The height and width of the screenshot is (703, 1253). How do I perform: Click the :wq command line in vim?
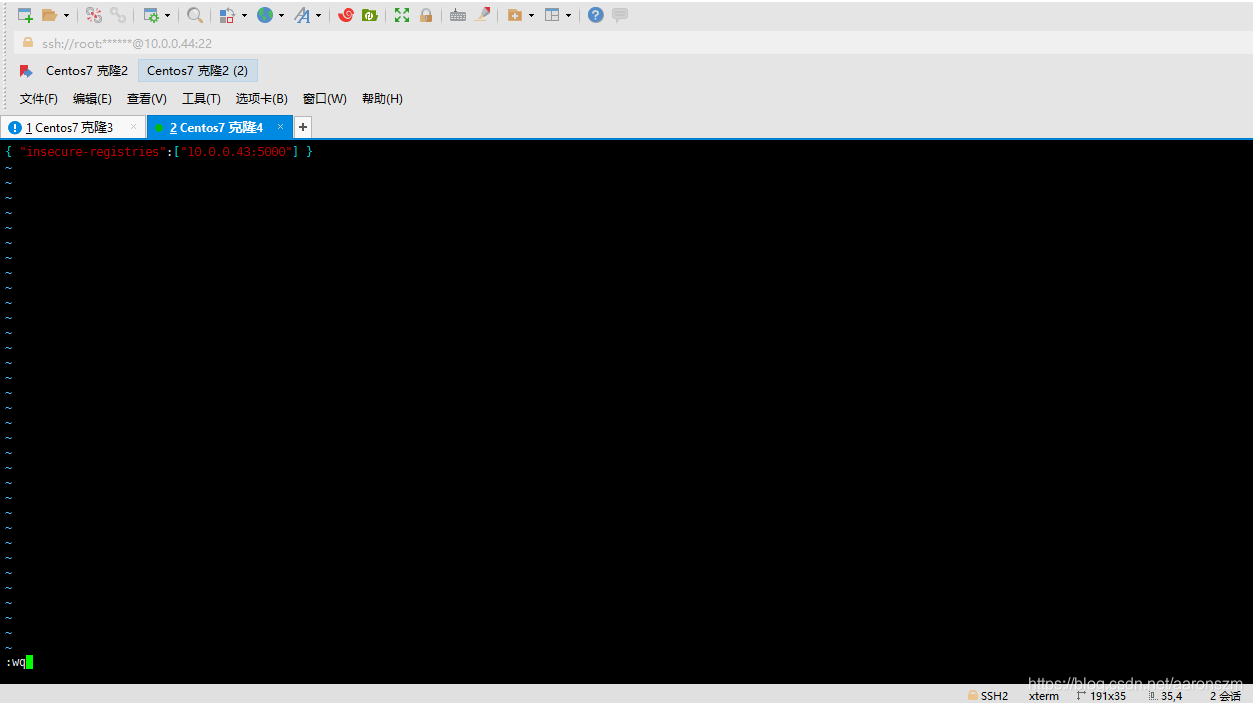(19, 662)
